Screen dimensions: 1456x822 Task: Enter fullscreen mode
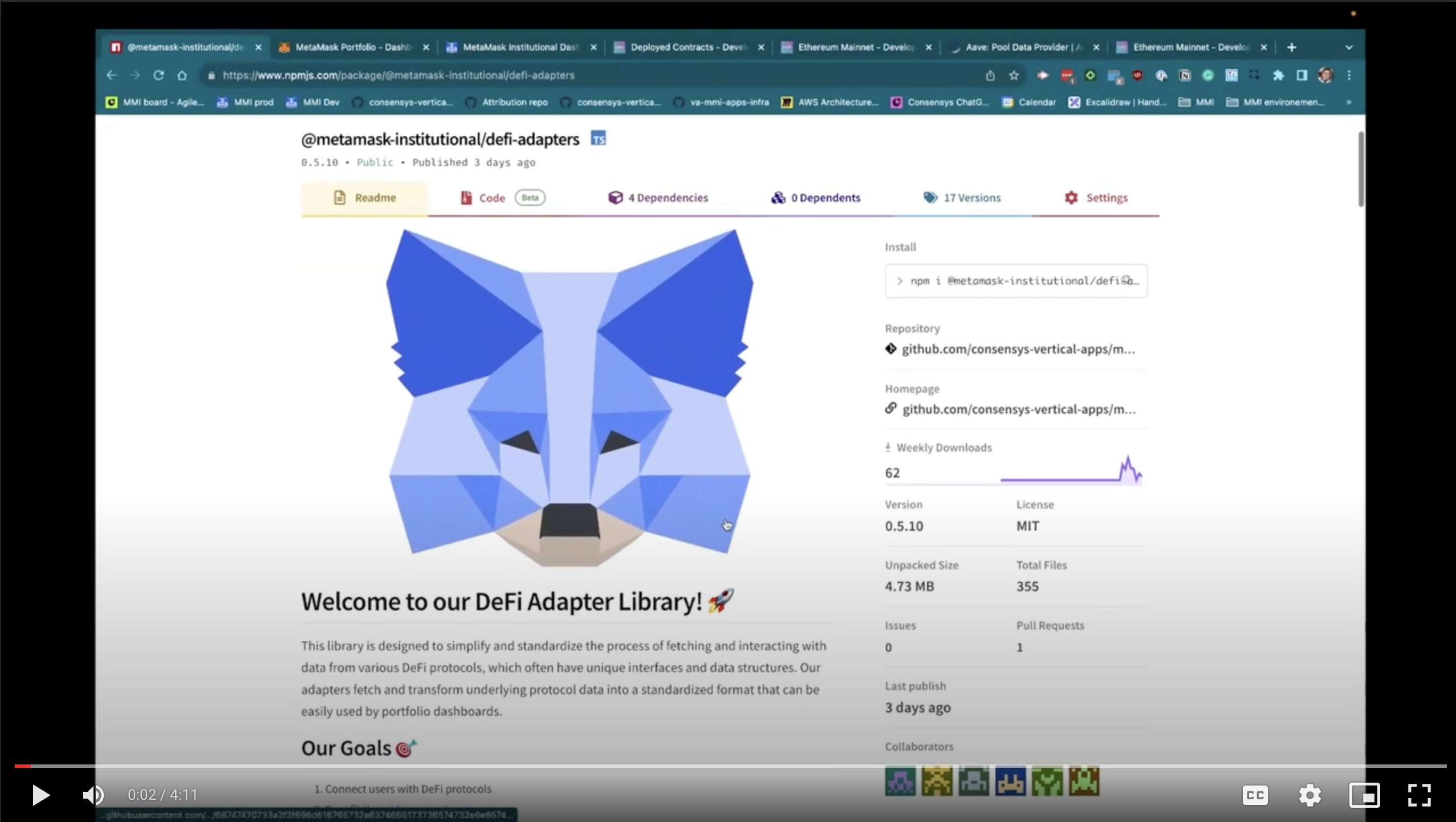[x=1419, y=795]
